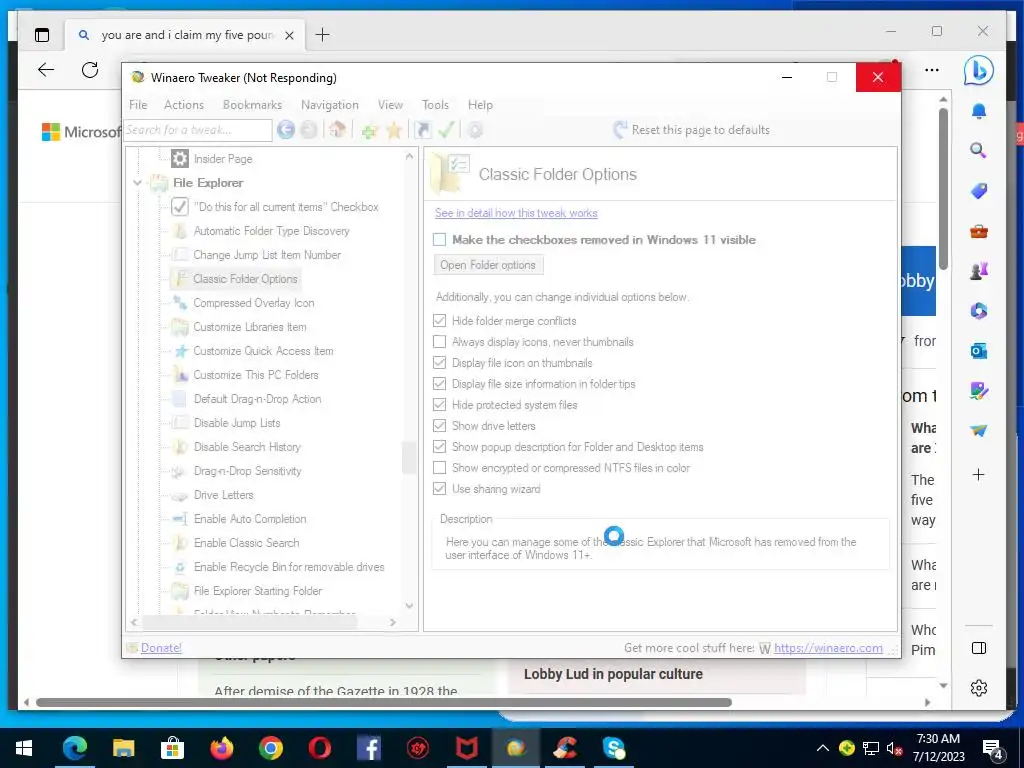Open See in detail how this tweak works link
Screen dimensions: 1024x768
(516, 213)
